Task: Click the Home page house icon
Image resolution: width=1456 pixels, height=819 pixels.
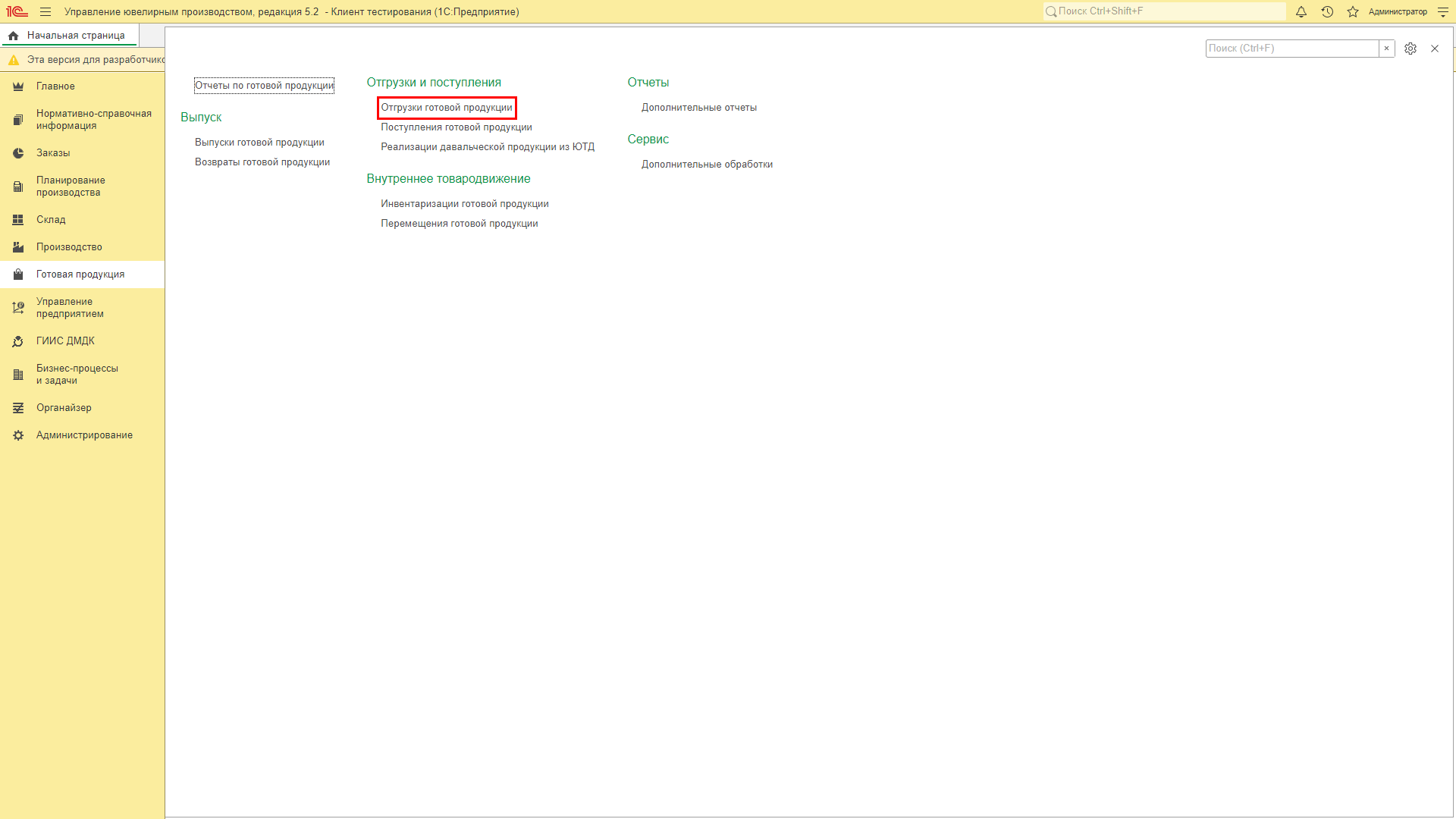Action: (x=13, y=36)
